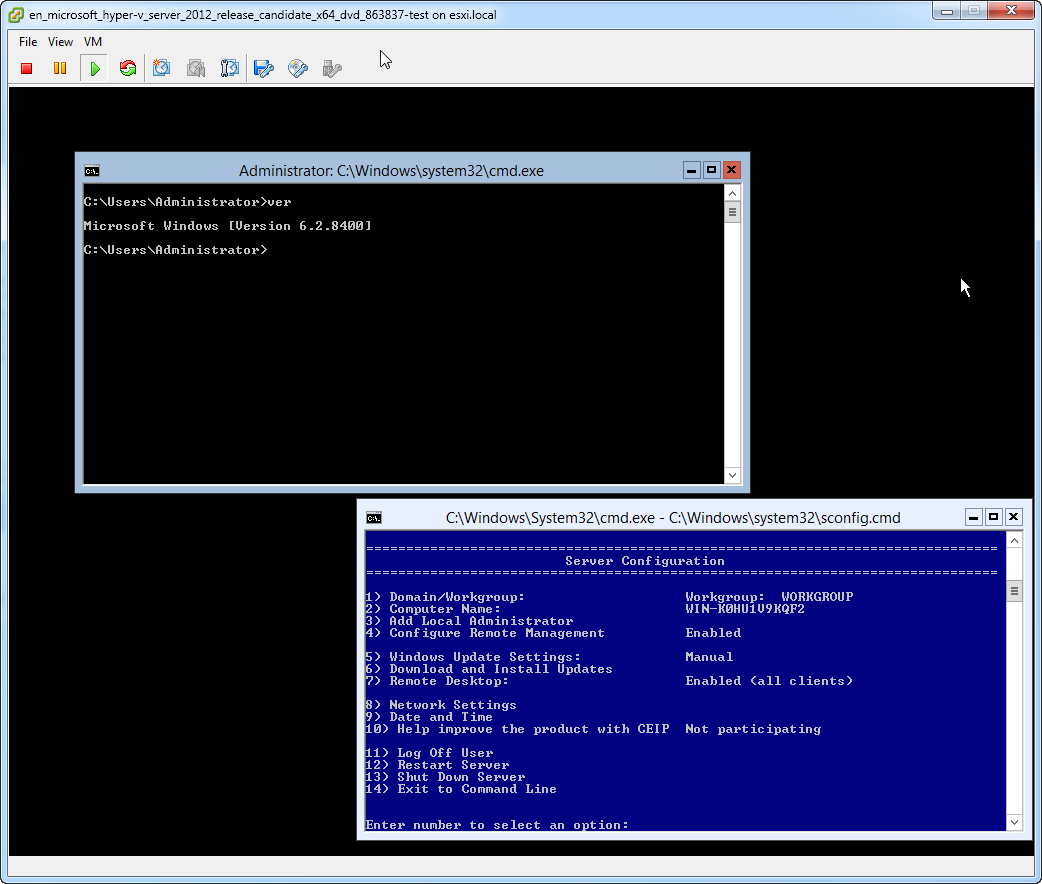Click the 'Enter number to select an option:' prompt

click(x=497, y=825)
